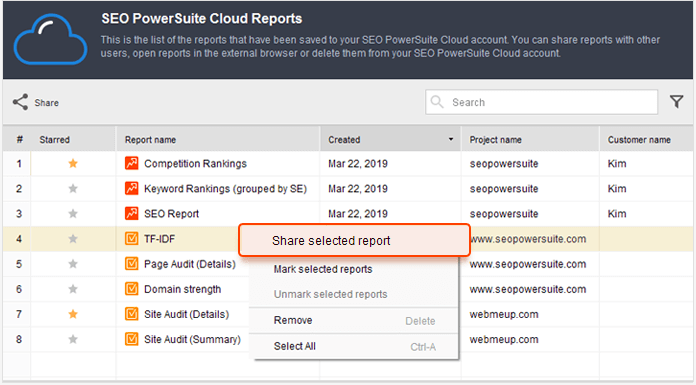This screenshot has height=385, width=696.
Task: Click the search magnifier icon
Action: coord(437,102)
